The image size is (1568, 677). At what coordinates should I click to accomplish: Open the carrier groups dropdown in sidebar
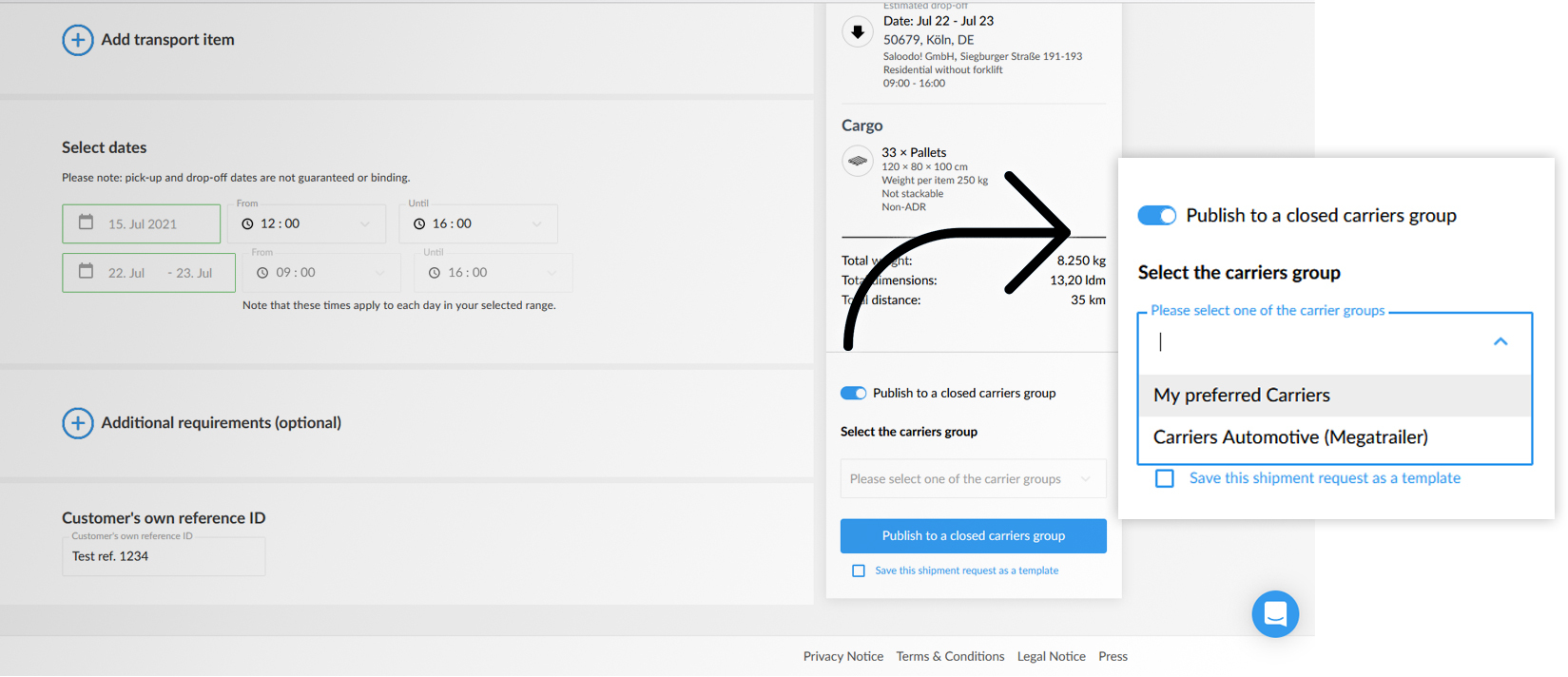tap(973, 479)
